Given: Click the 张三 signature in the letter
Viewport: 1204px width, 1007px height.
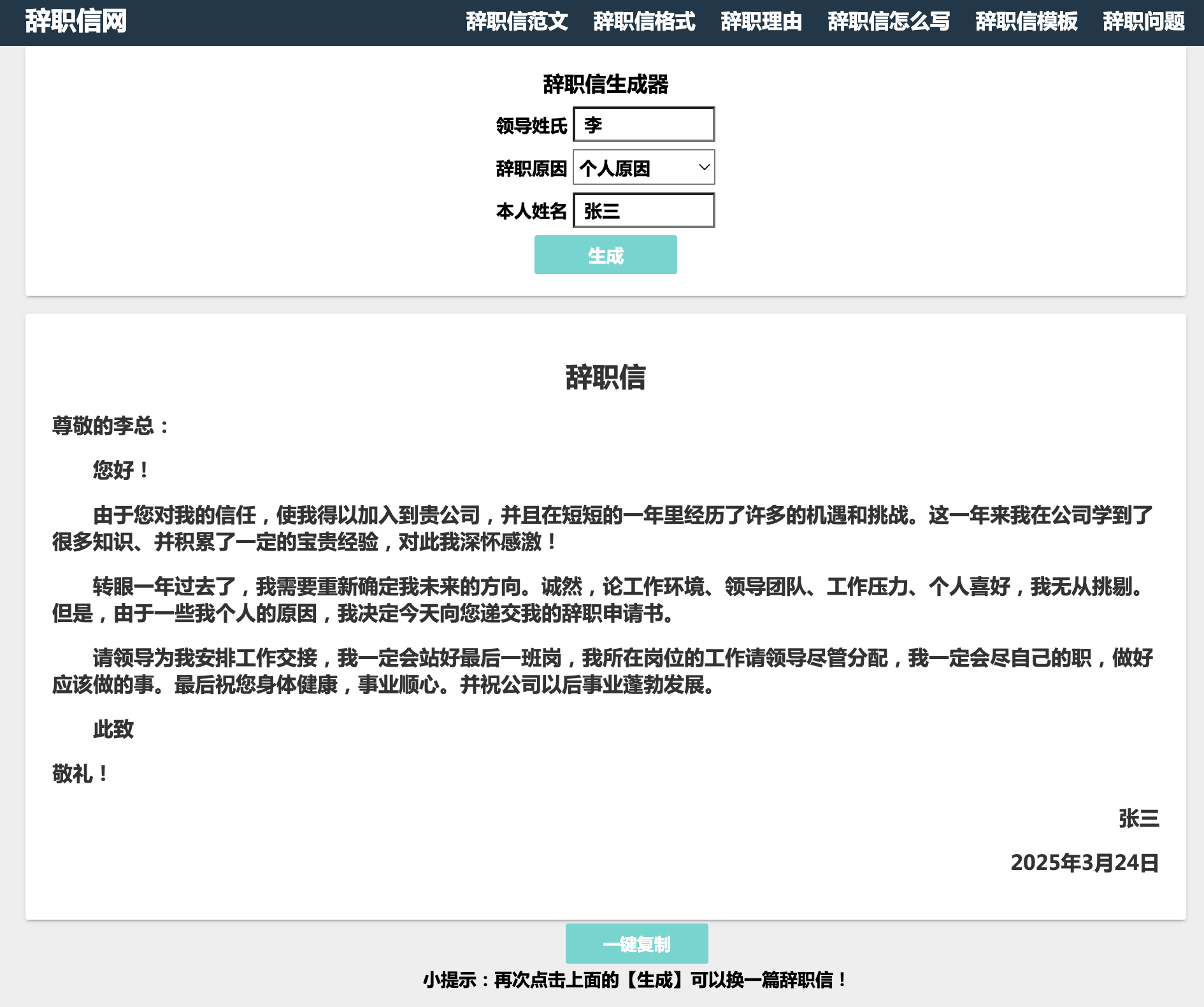Looking at the screenshot, I should tap(1138, 819).
